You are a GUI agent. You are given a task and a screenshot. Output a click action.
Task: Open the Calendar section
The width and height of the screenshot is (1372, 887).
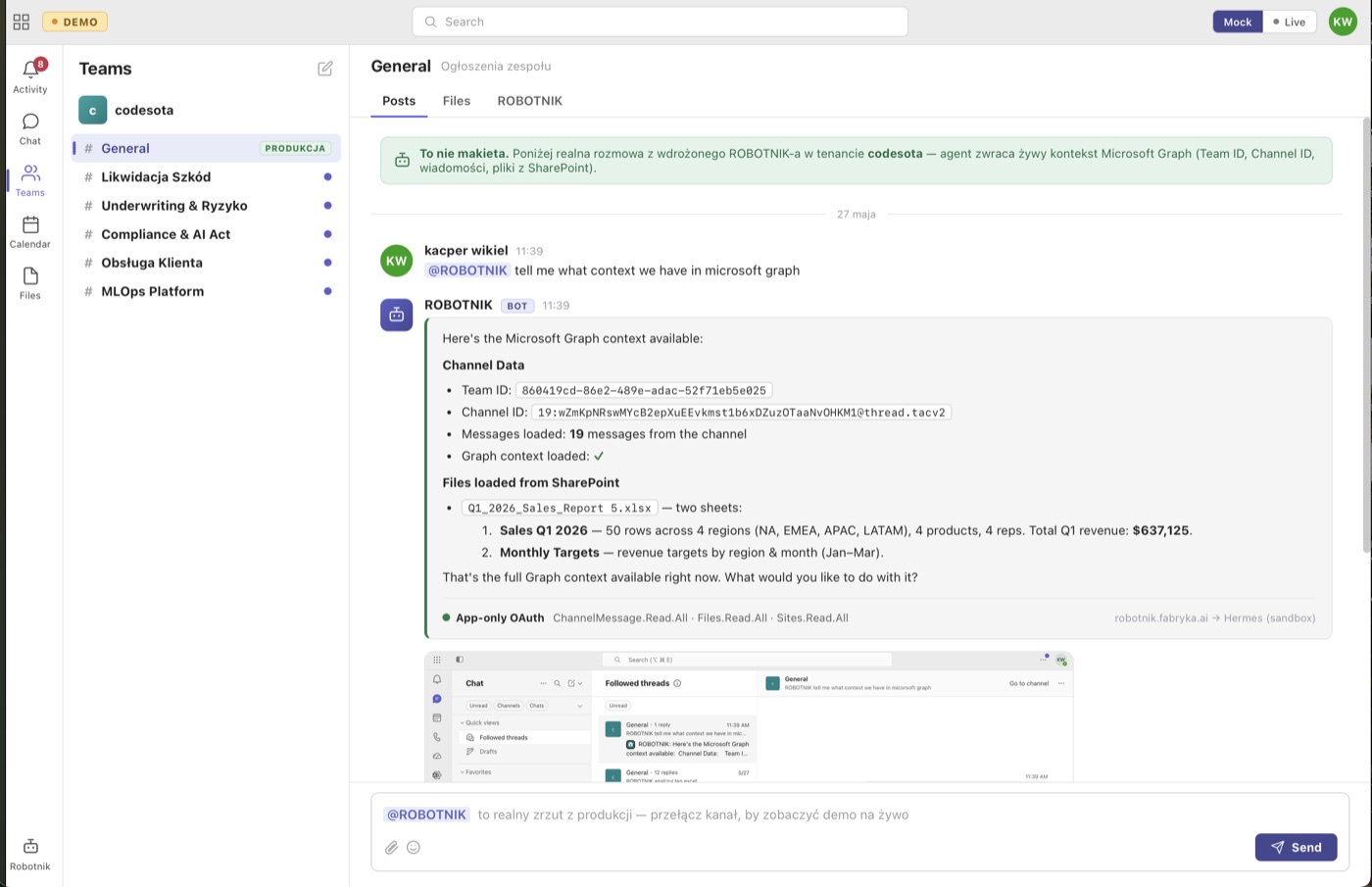pos(30,232)
